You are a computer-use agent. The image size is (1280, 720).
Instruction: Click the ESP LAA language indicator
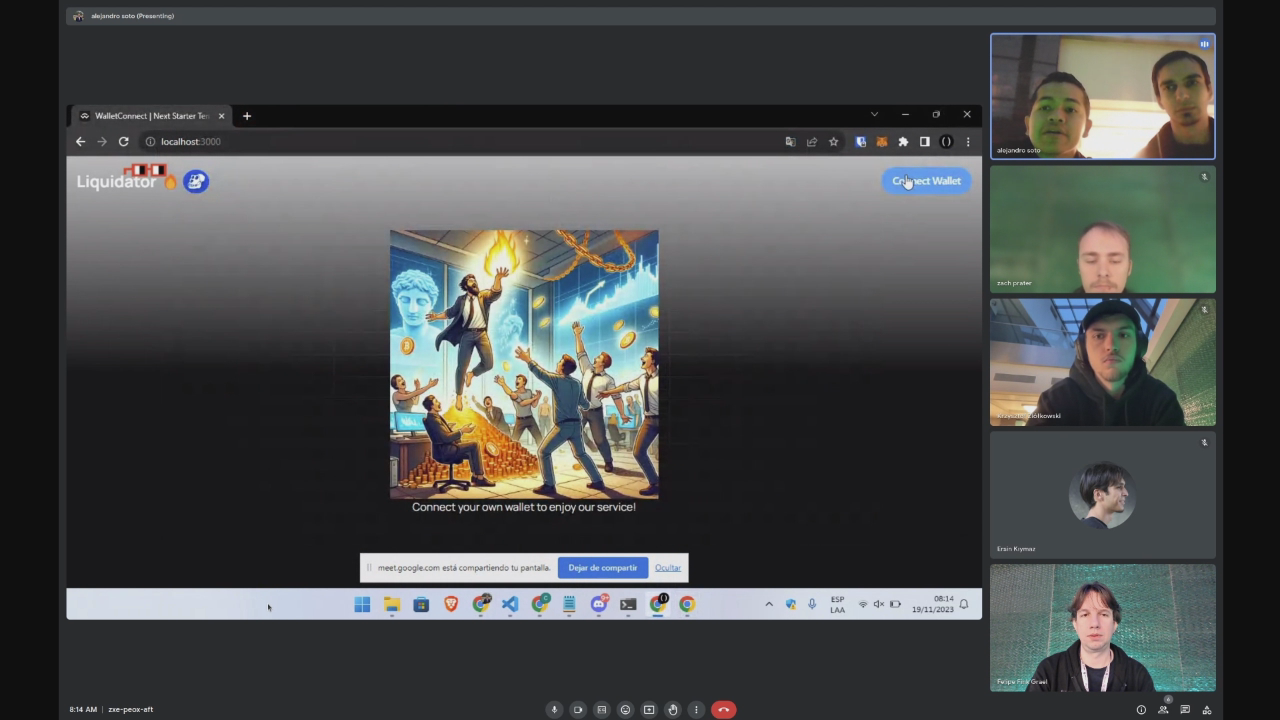click(838, 604)
